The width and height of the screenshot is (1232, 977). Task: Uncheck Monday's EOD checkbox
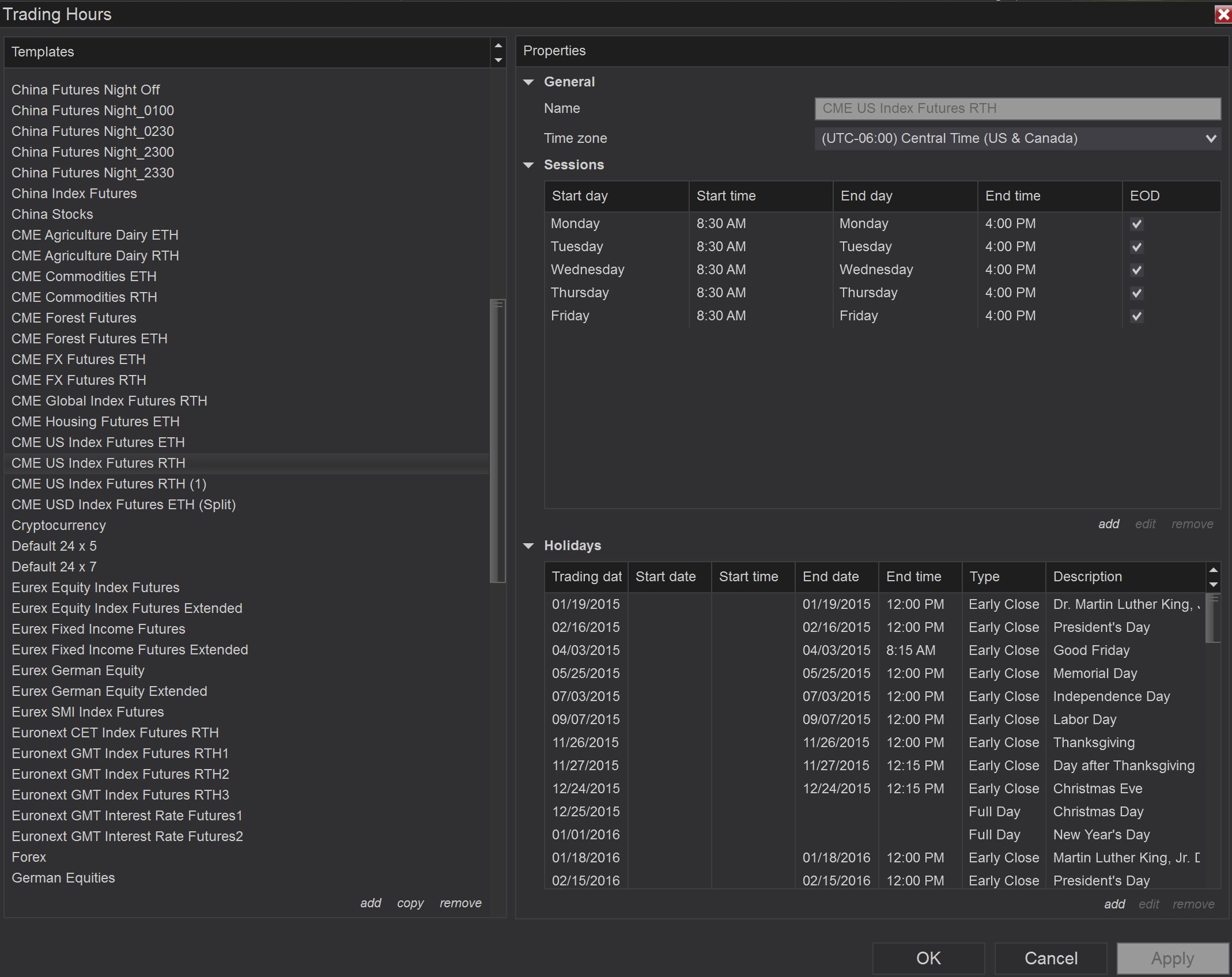1136,224
